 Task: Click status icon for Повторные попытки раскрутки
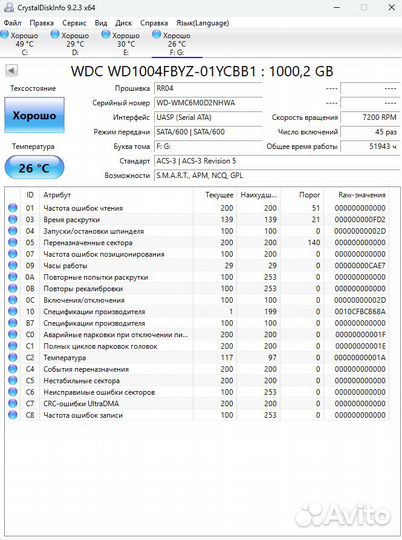[x=13, y=277]
